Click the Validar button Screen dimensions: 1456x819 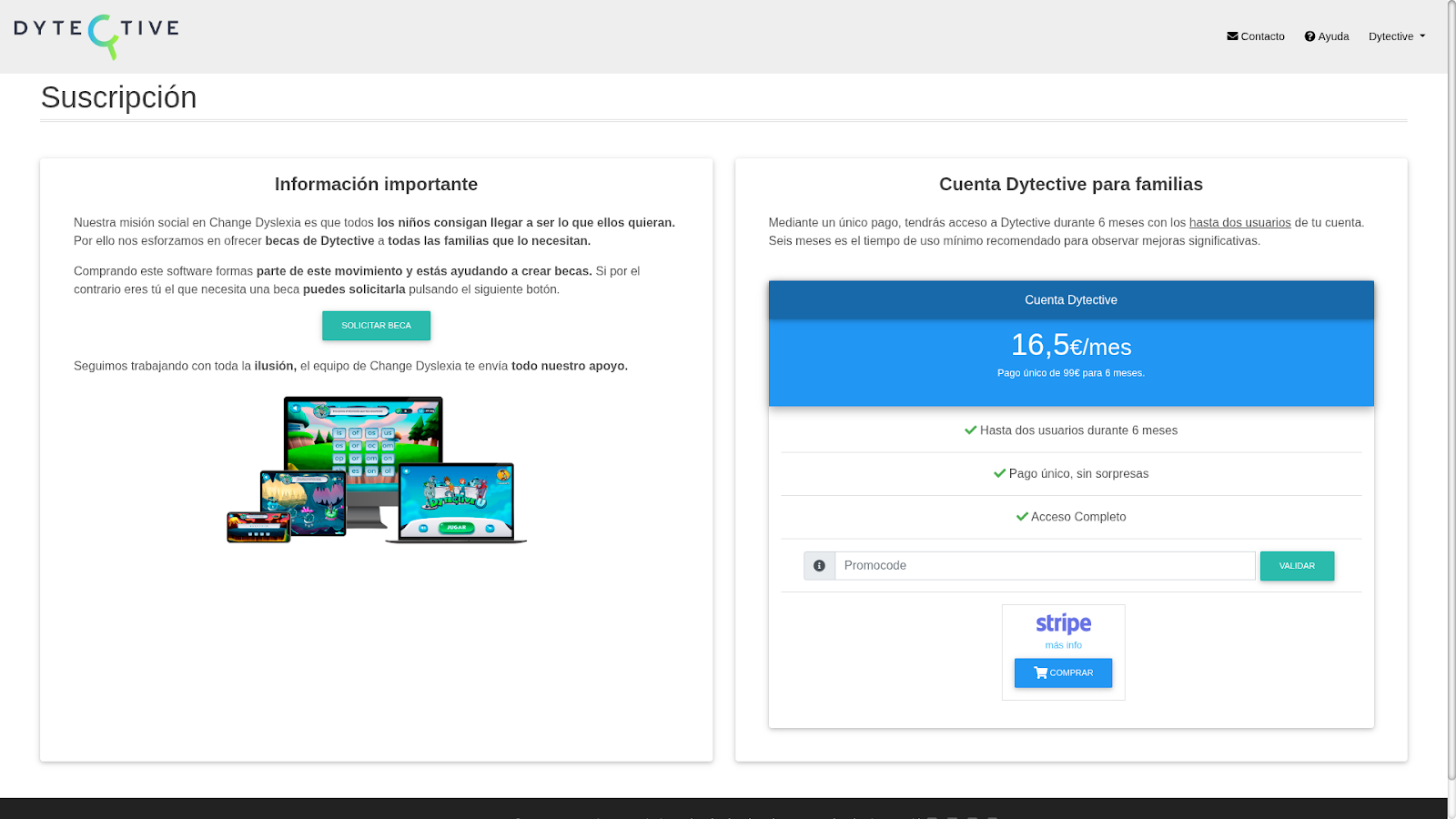[x=1297, y=566]
